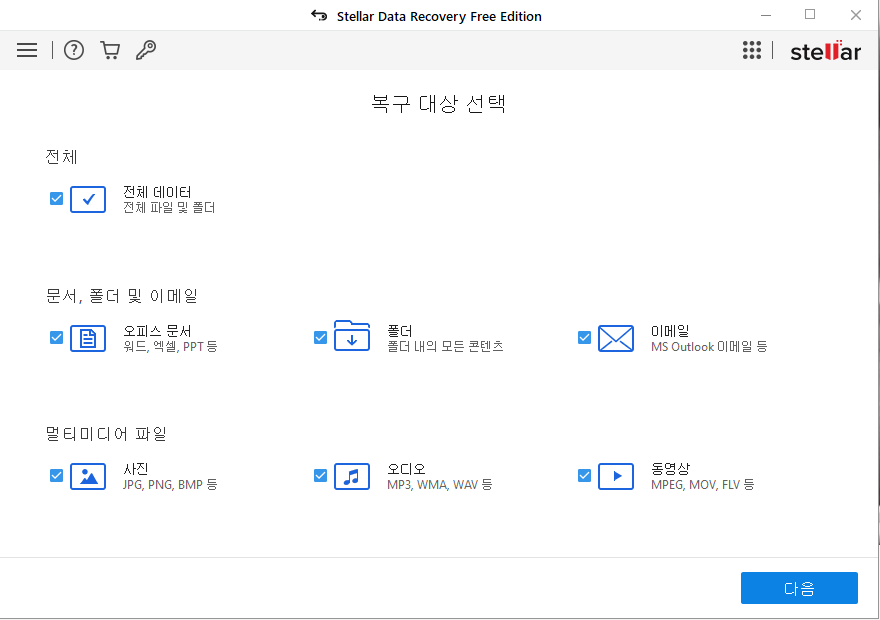Click the 오피스 문서 label text

click(157, 331)
